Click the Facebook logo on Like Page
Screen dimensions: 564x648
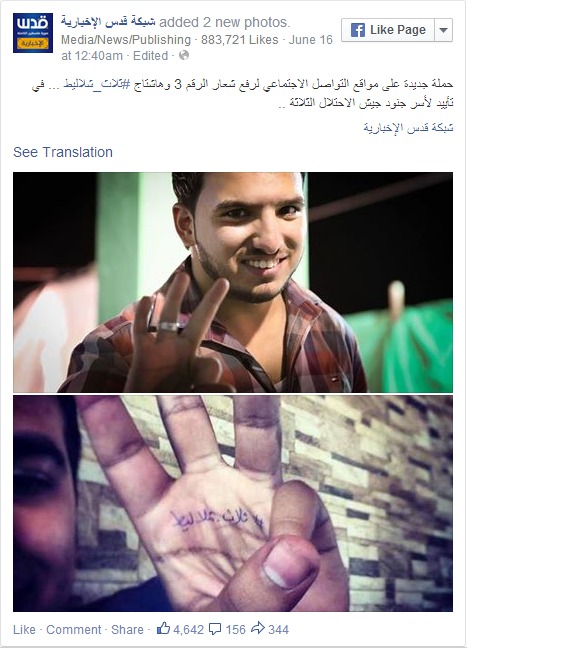click(358, 30)
